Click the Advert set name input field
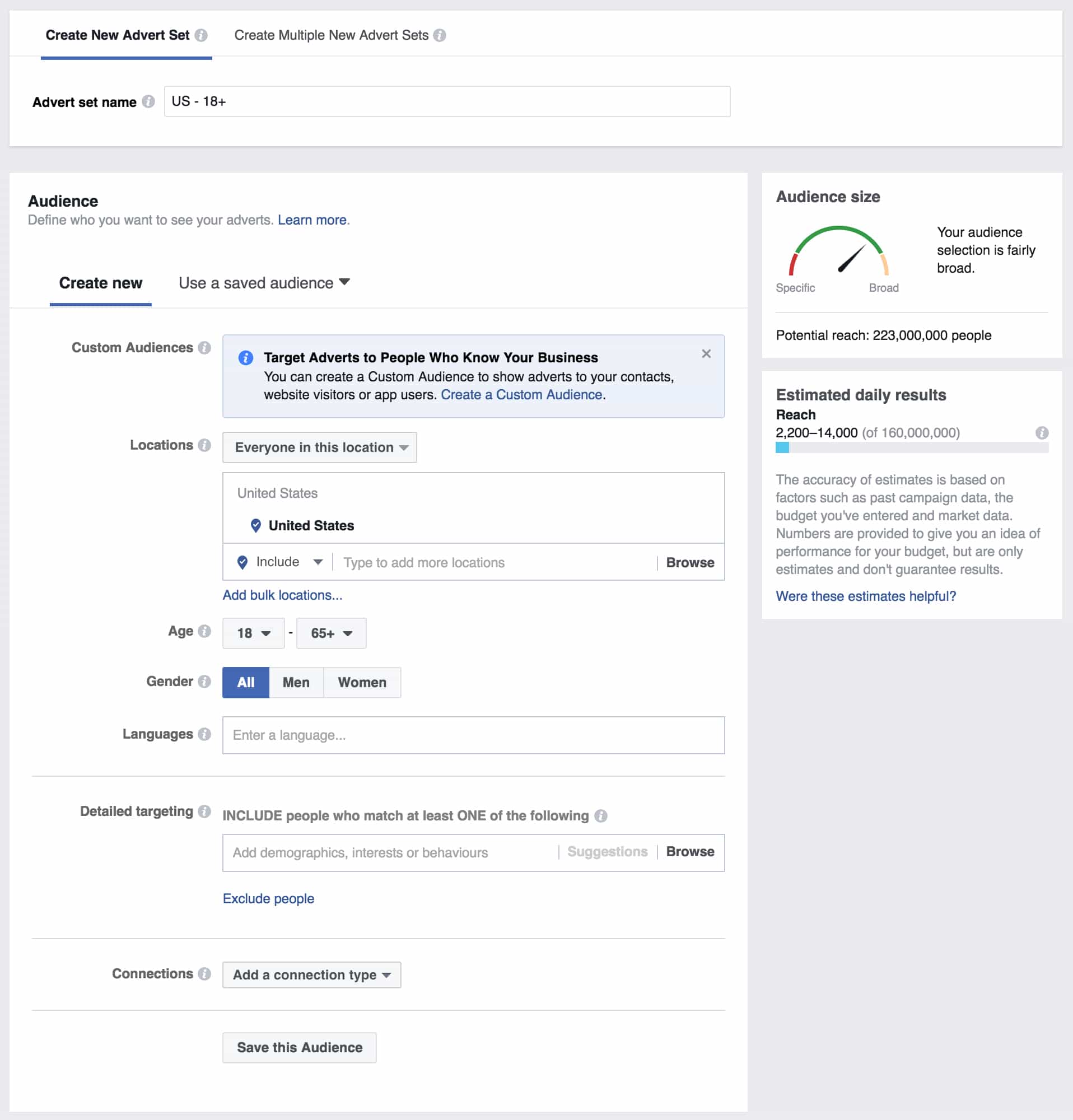Image resolution: width=1073 pixels, height=1120 pixels. click(447, 102)
